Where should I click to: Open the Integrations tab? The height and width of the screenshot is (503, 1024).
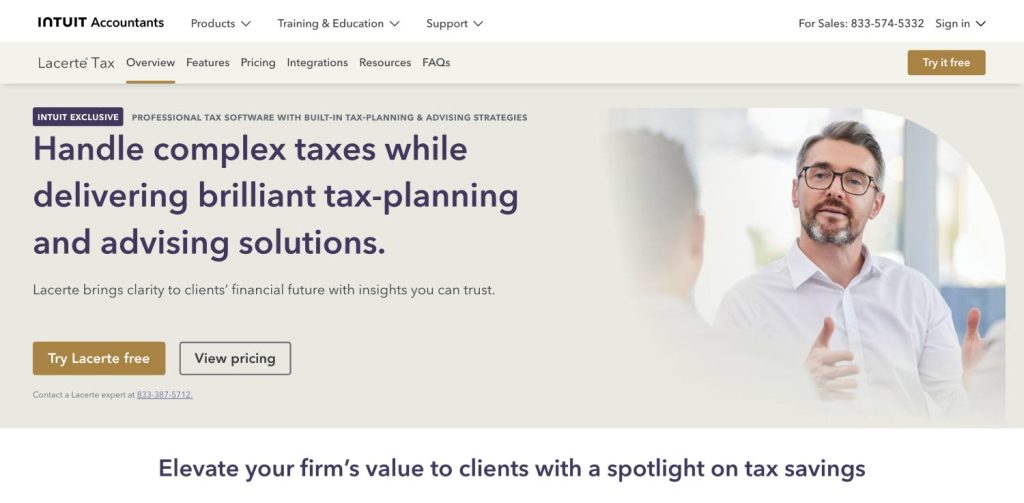[x=317, y=62]
